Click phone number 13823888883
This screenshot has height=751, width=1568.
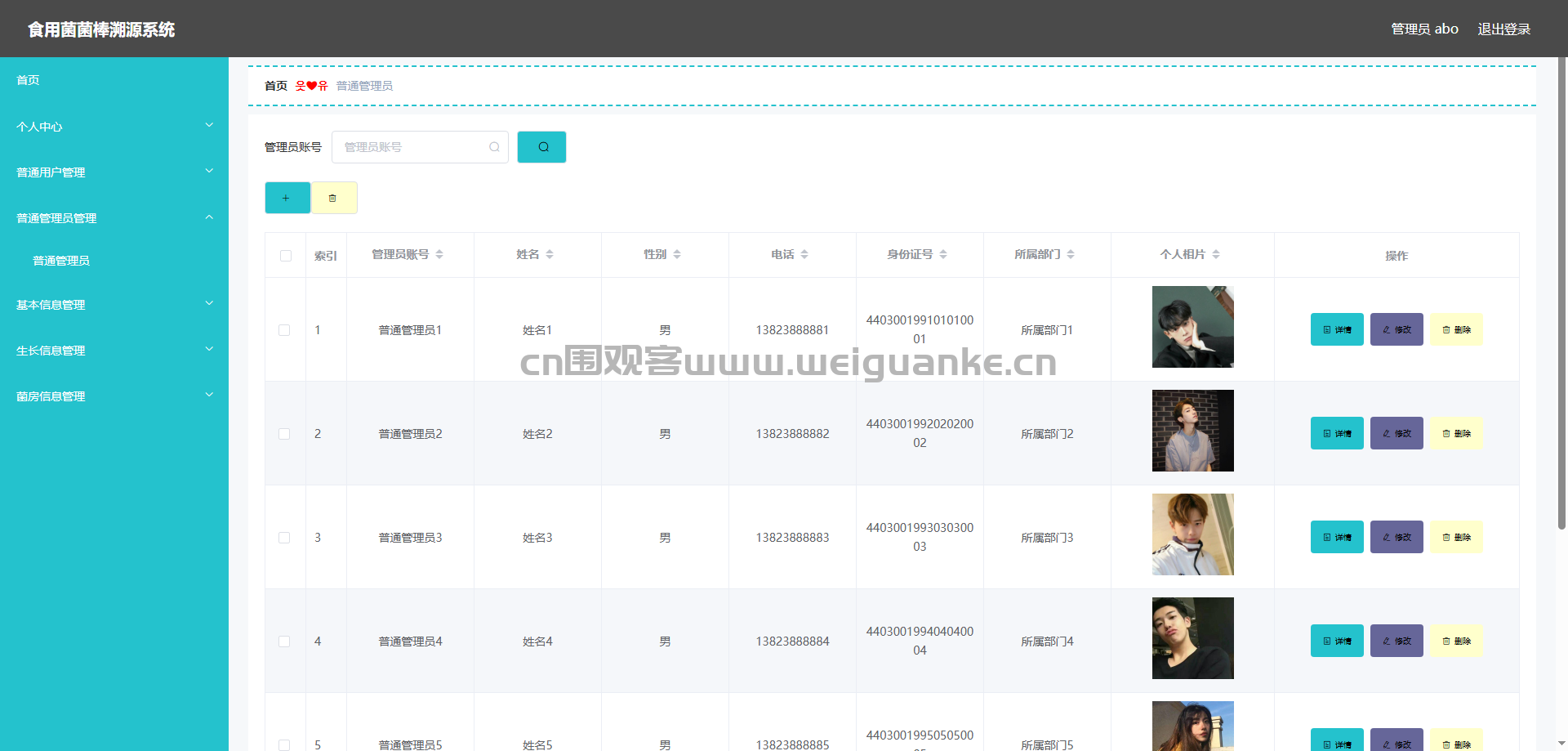[x=792, y=538]
